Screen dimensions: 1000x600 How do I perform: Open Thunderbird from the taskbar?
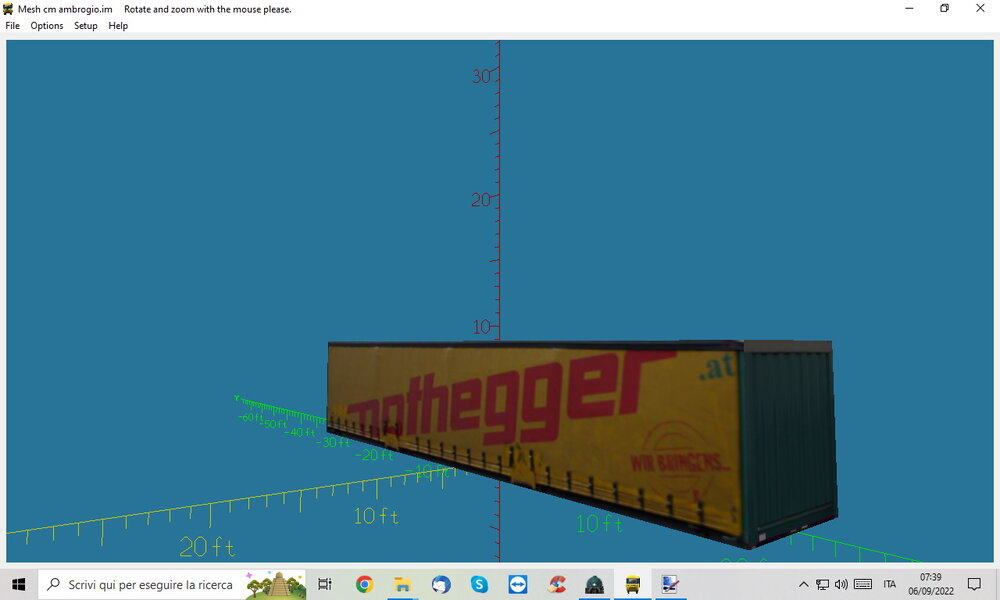pyautogui.click(x=441, y=584)
